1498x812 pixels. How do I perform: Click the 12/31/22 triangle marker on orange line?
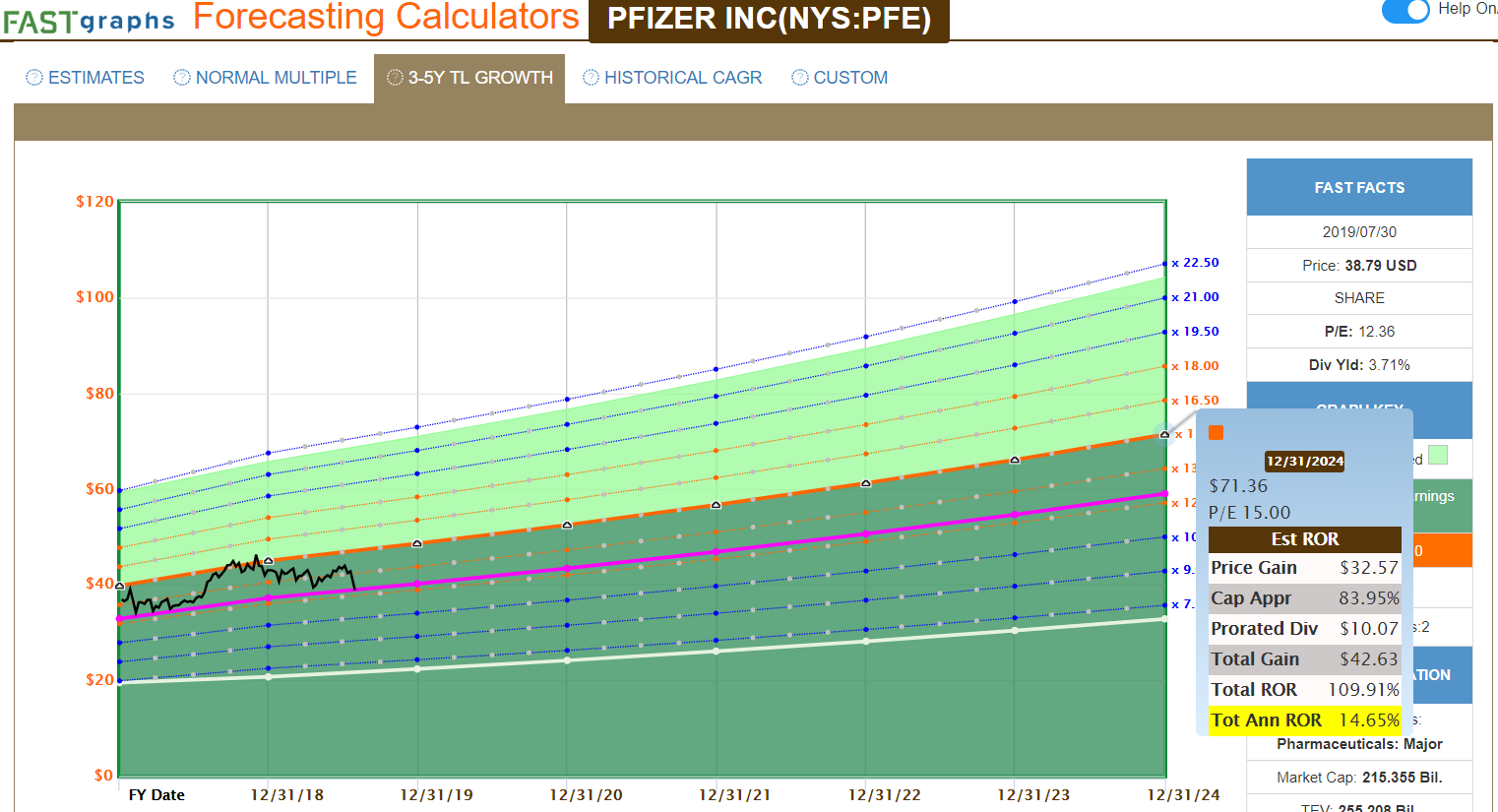point(866,483)
